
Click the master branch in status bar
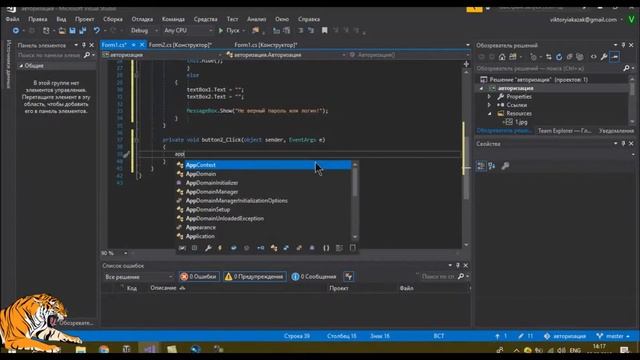click(613, 336)
